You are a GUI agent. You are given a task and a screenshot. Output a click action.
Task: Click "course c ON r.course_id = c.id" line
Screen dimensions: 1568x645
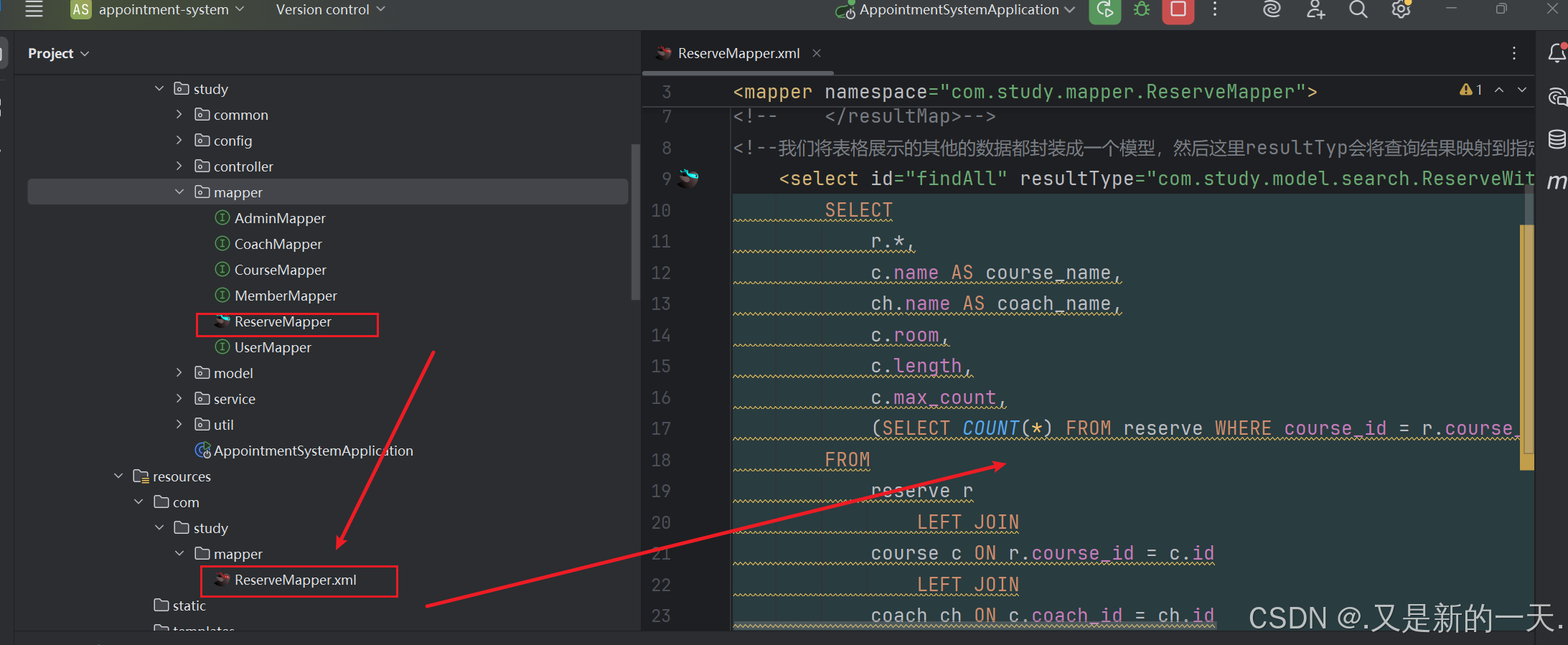(x=1042, y=553)
